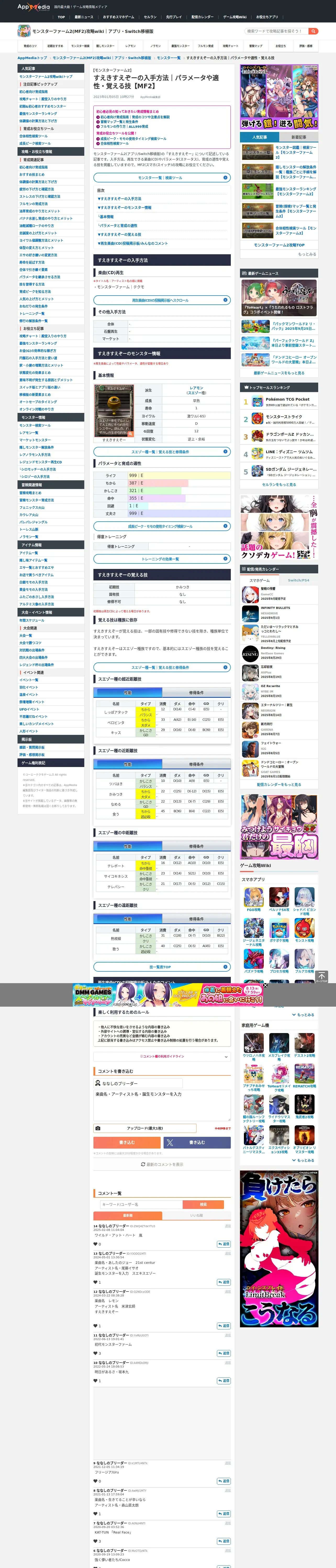Open the 鬼武者2攻略 icon
Screen dimensions: 336x1568
304,1104
